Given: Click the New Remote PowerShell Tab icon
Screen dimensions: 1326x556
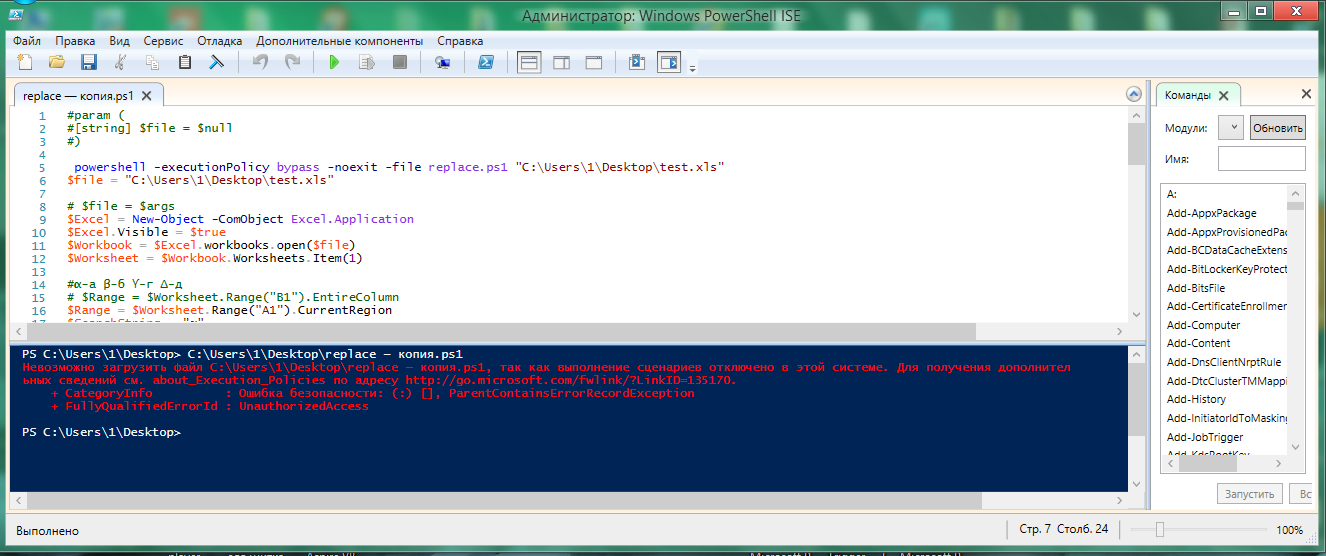Looking at the screenshot, I should click(x=442, y=63).
